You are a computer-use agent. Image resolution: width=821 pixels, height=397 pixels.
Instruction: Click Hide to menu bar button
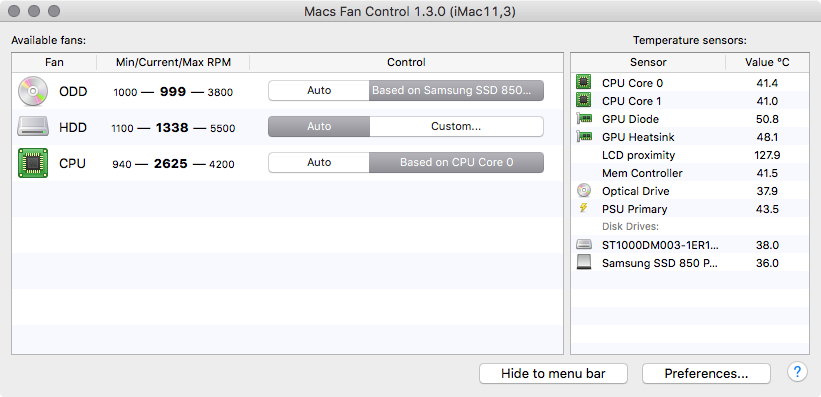coord(553,373)
